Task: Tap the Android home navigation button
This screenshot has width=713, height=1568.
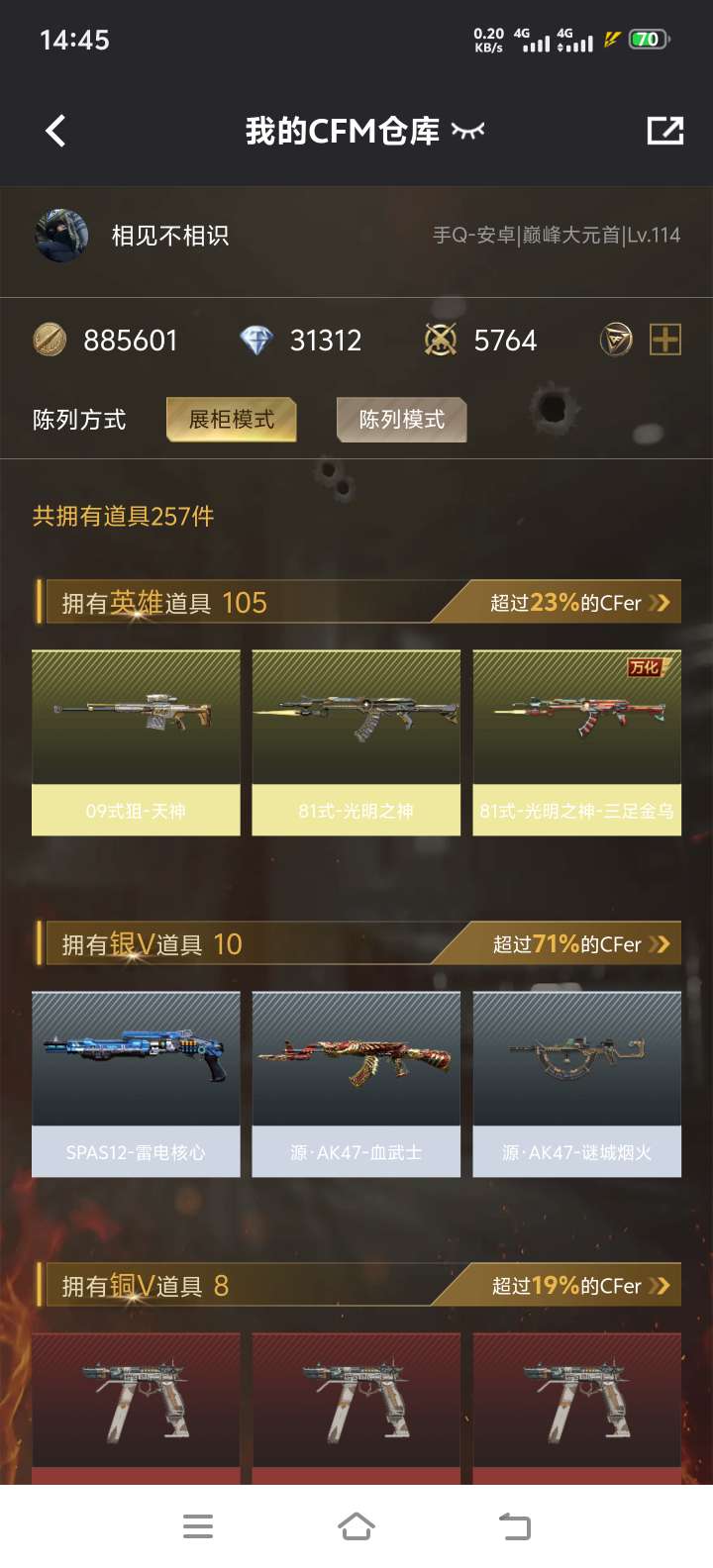Action: tap(356, 1526)
